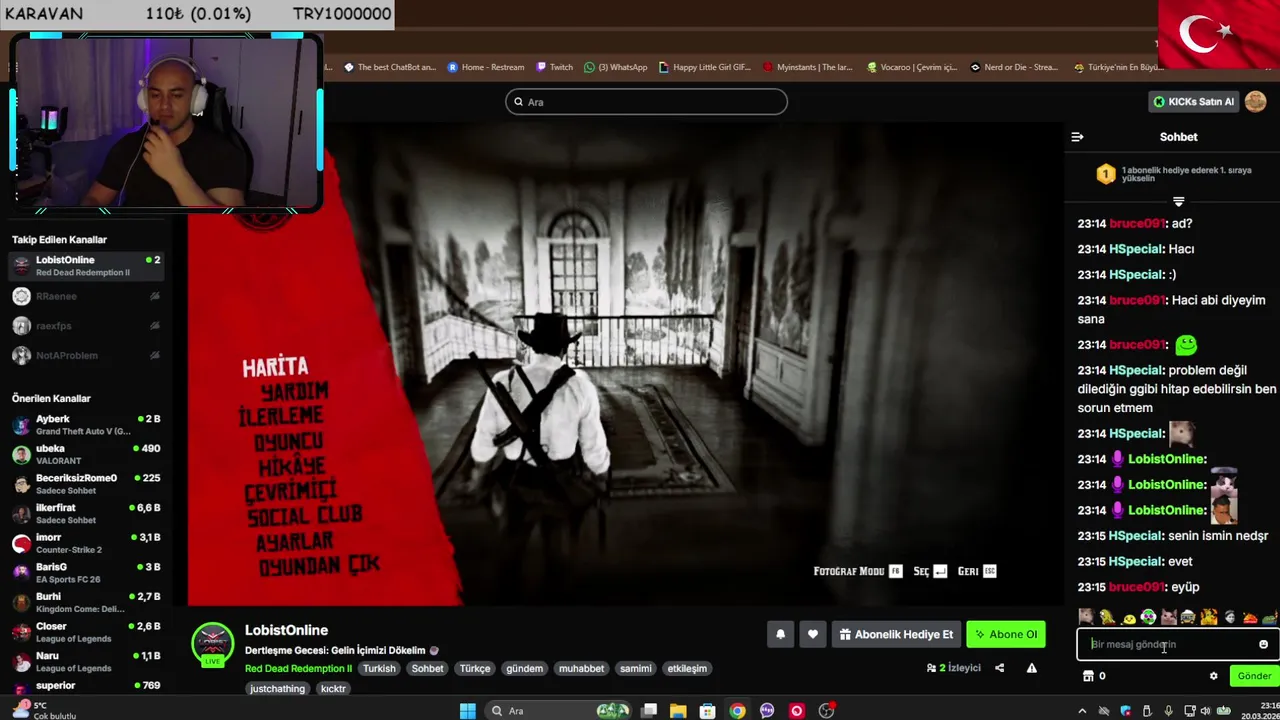1280x720 pixels.
Task: Open the Windows Start button
Action: (467, 711)
